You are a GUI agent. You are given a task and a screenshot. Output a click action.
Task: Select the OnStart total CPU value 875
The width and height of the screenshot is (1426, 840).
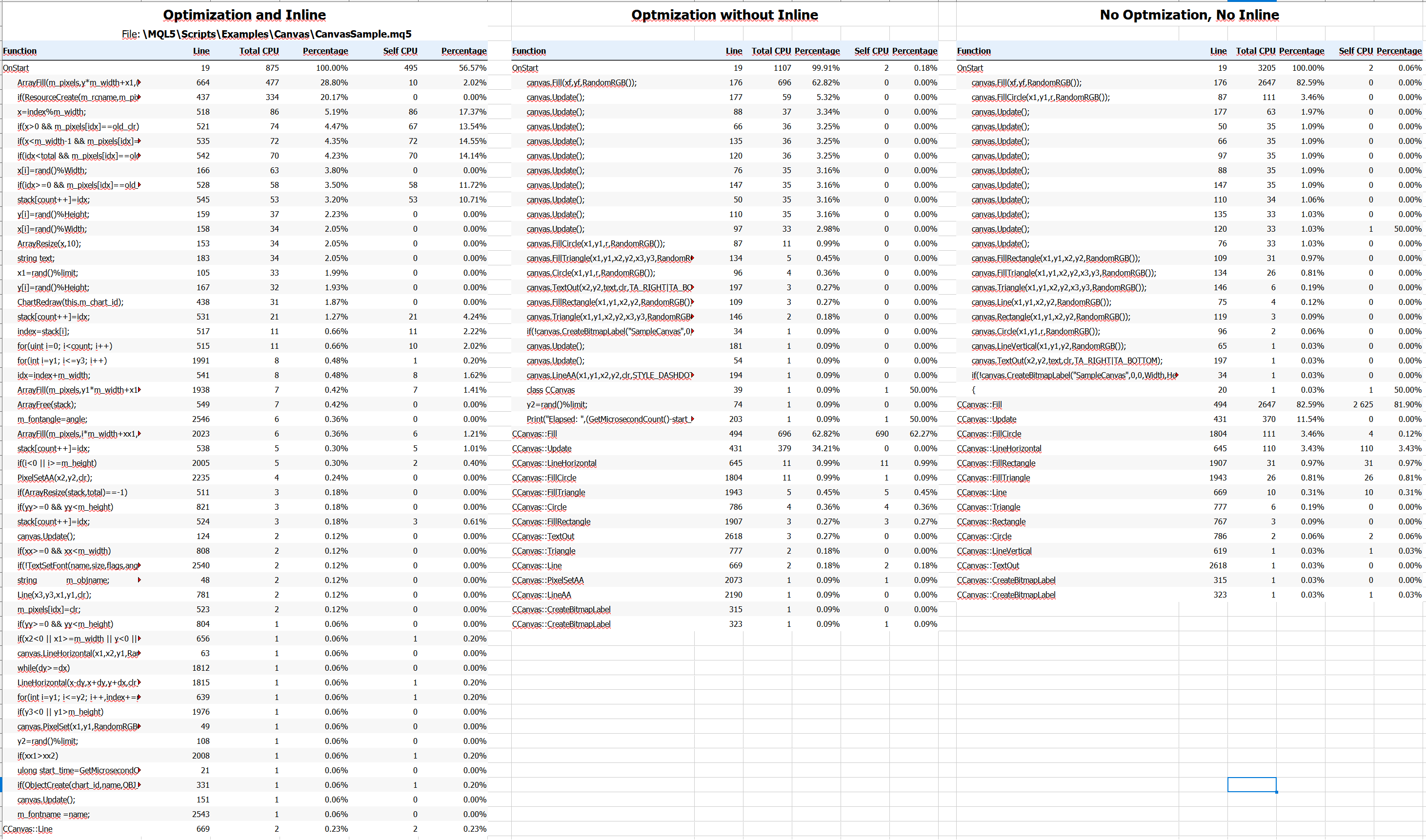(272, 68)
